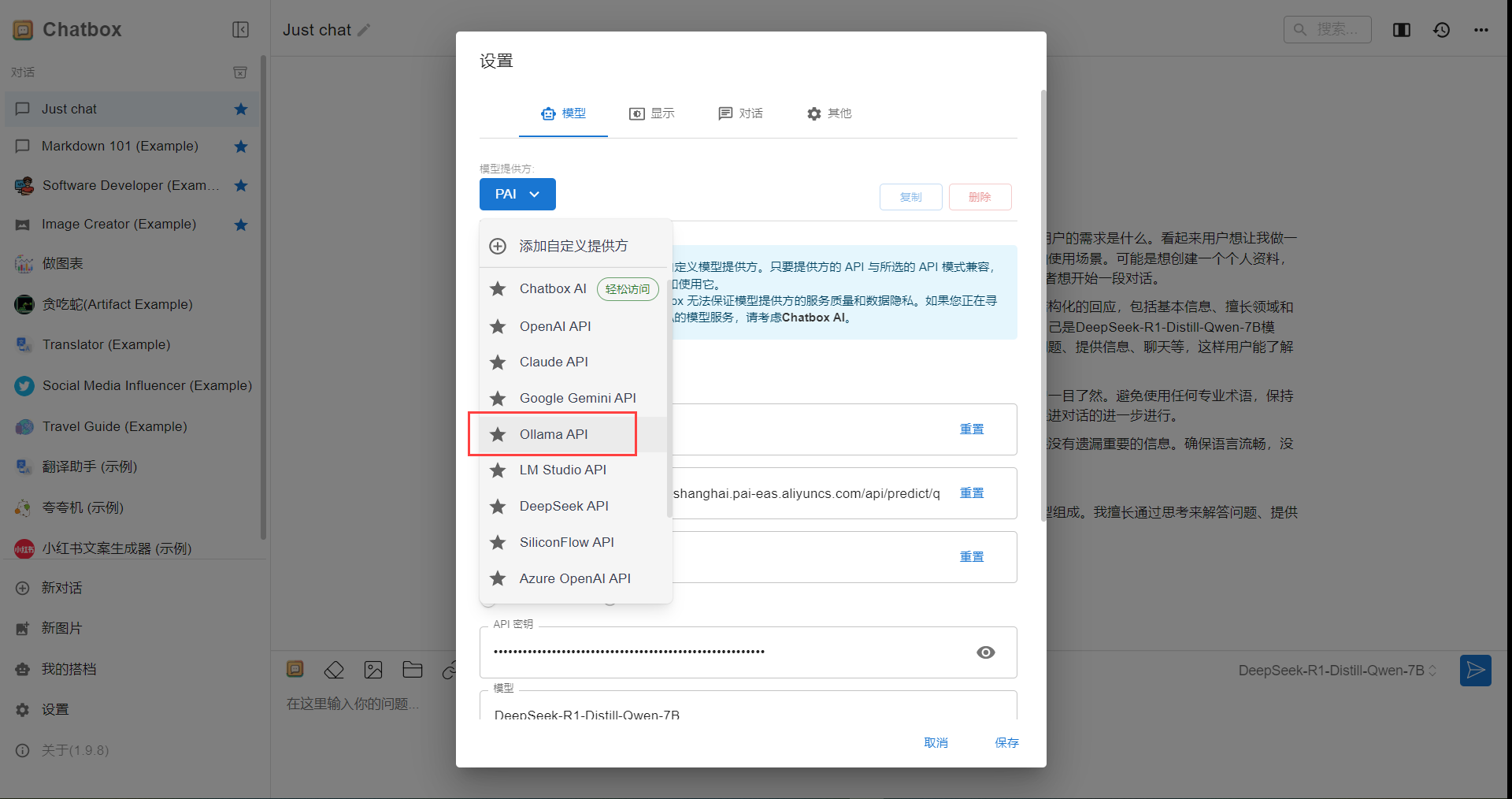Open the history clock icon
Screen dimensions: 1512x799
1441,30
